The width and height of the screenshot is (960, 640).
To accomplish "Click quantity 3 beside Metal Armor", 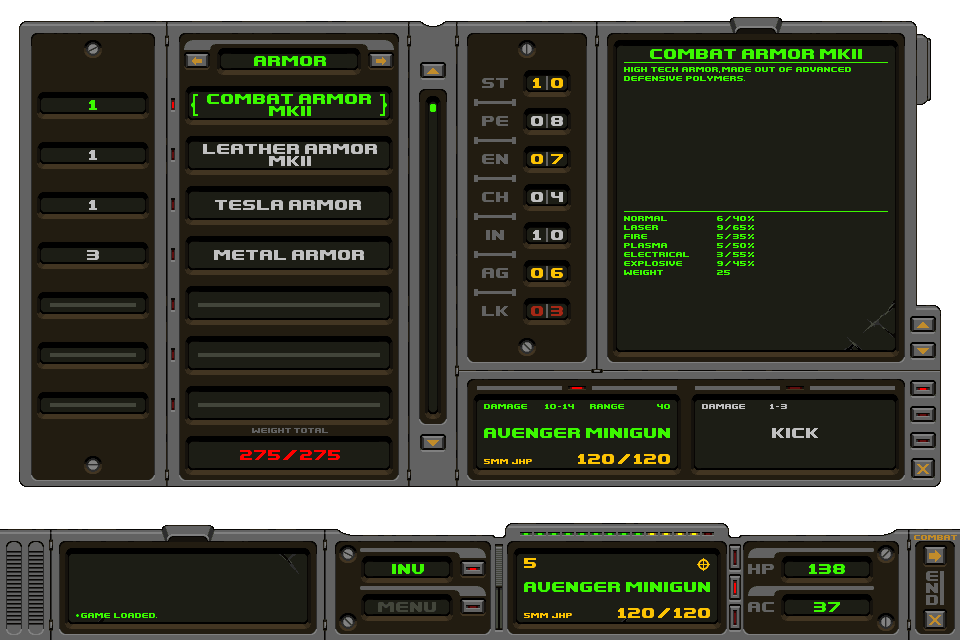I will click(x=92, y=255).
